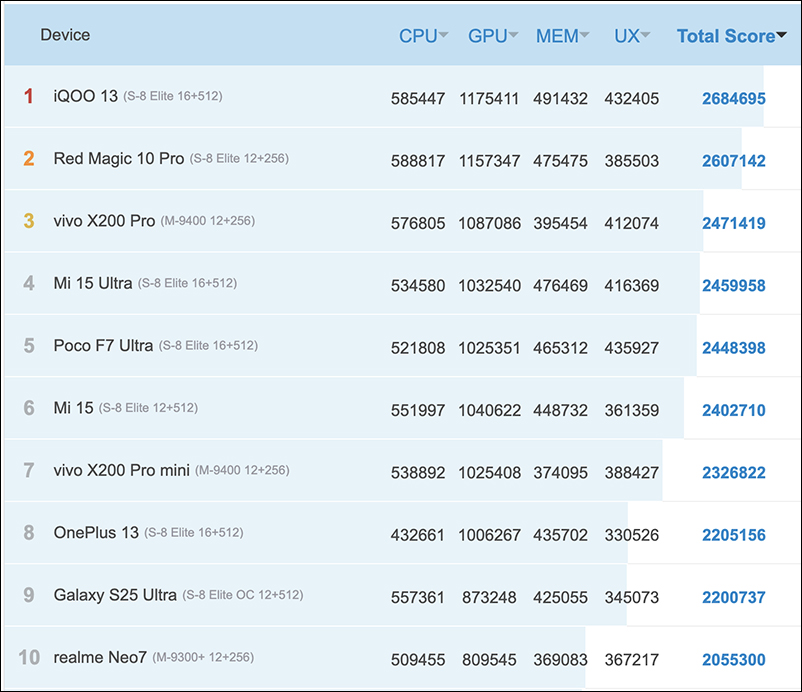Click the rank 1 number badge
The width and height of the screenshot is (802, 692).
coord(29,96)
